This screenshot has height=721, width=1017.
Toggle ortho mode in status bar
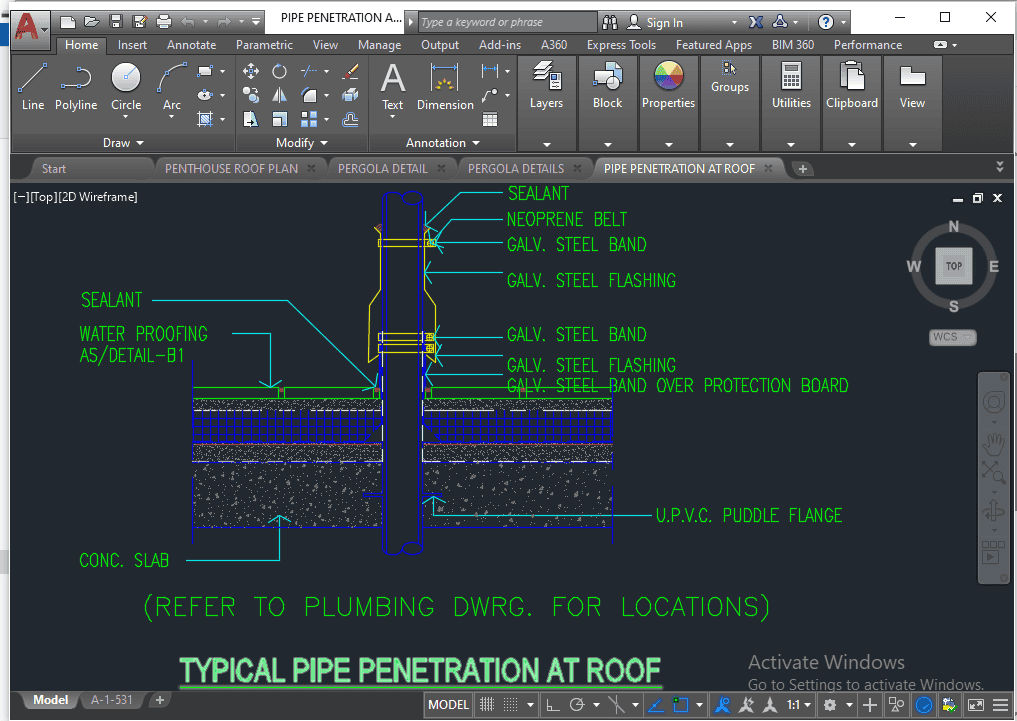(x=553, y=705)
